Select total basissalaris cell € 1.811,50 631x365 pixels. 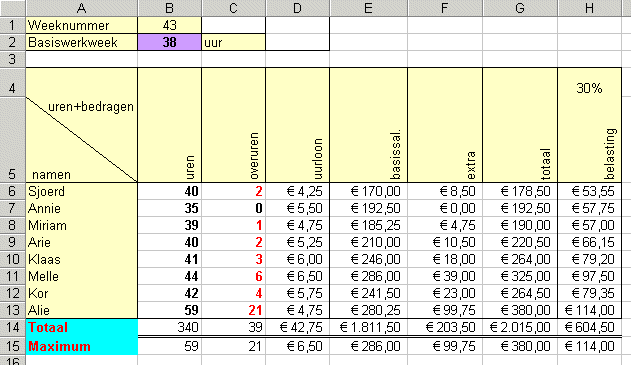point(369,327)
